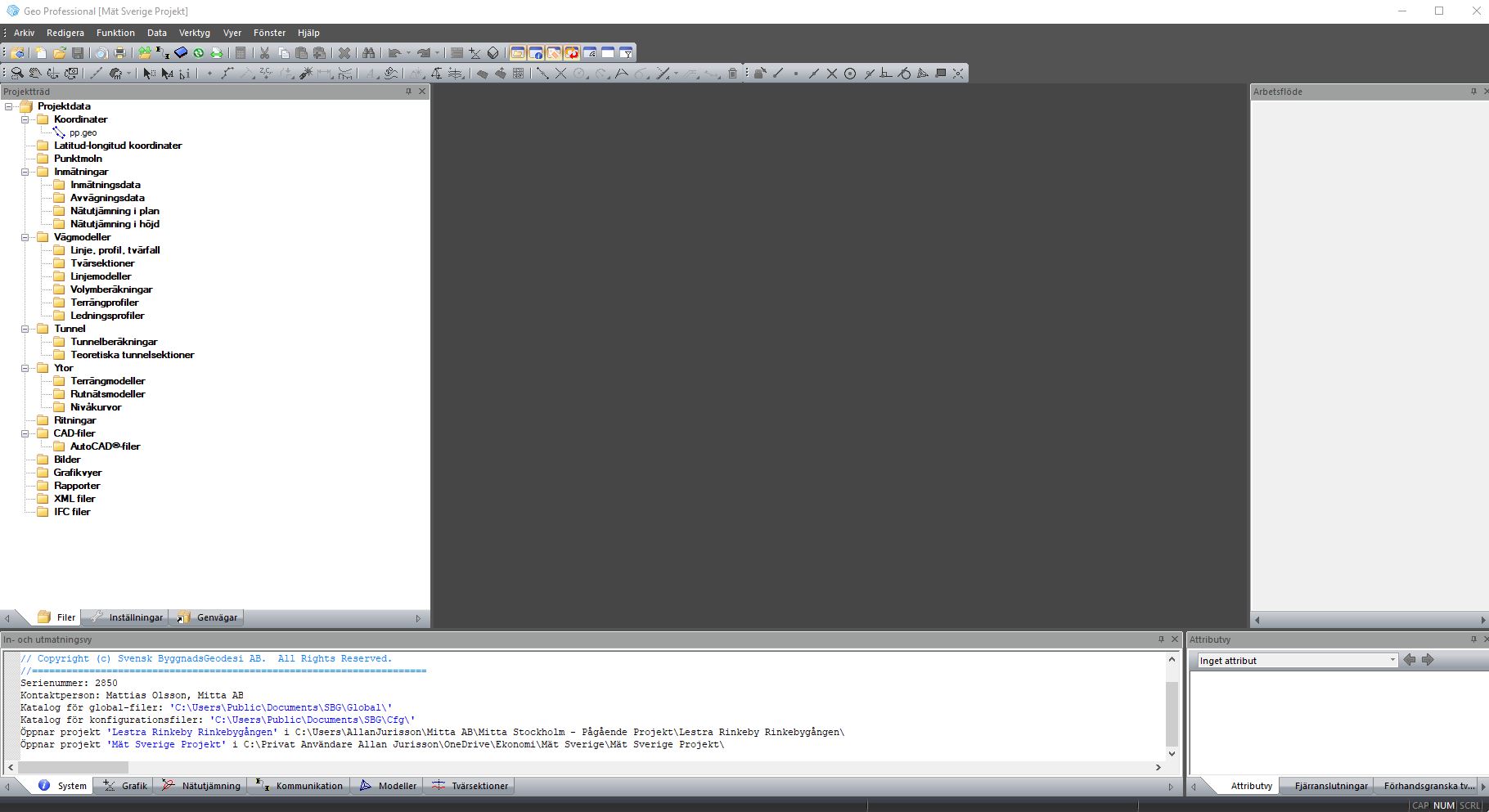Click the output panel scroll down arrow
Image resolution: width=1489 pixels, height=812 pixels.
1172,754
